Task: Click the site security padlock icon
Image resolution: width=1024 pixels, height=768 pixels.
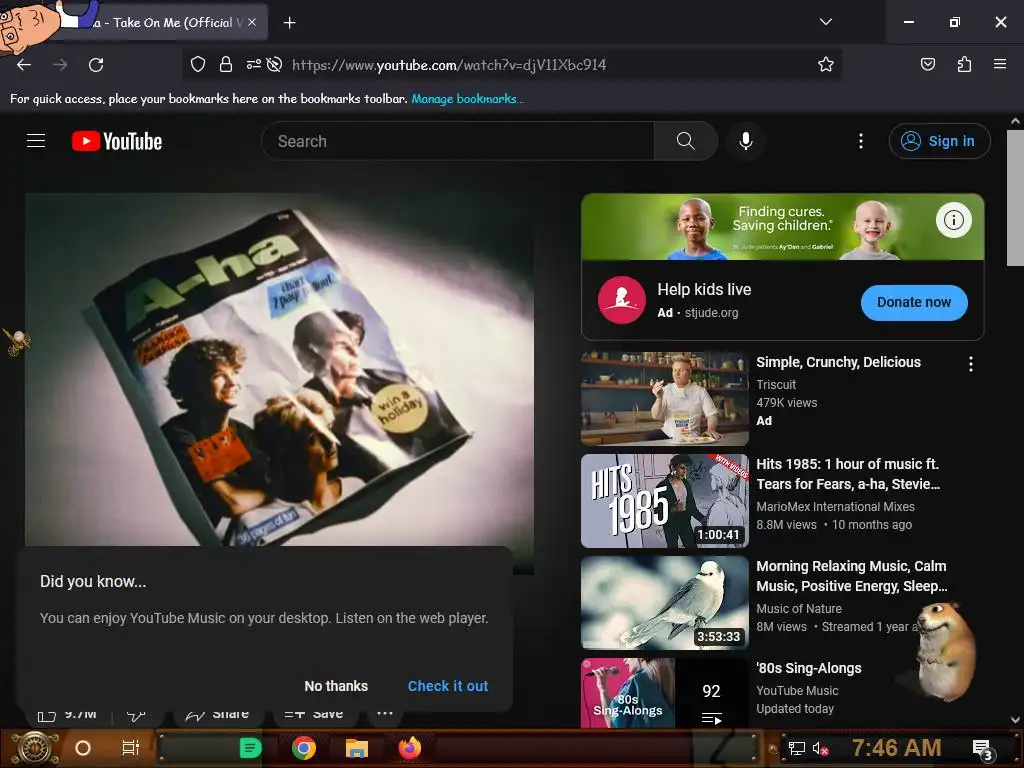Action: click(226, 64)
